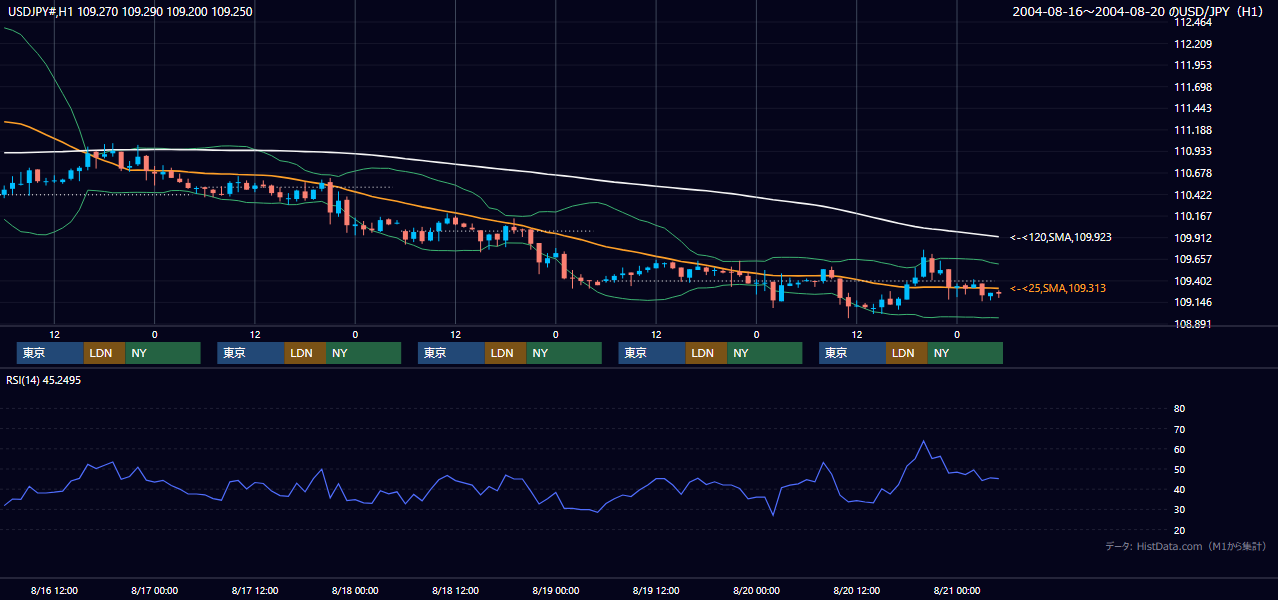This screenshot has width=1278, height=600.
Task: Select the NY session block above 8/21 00:00
Action: (965, 353)
